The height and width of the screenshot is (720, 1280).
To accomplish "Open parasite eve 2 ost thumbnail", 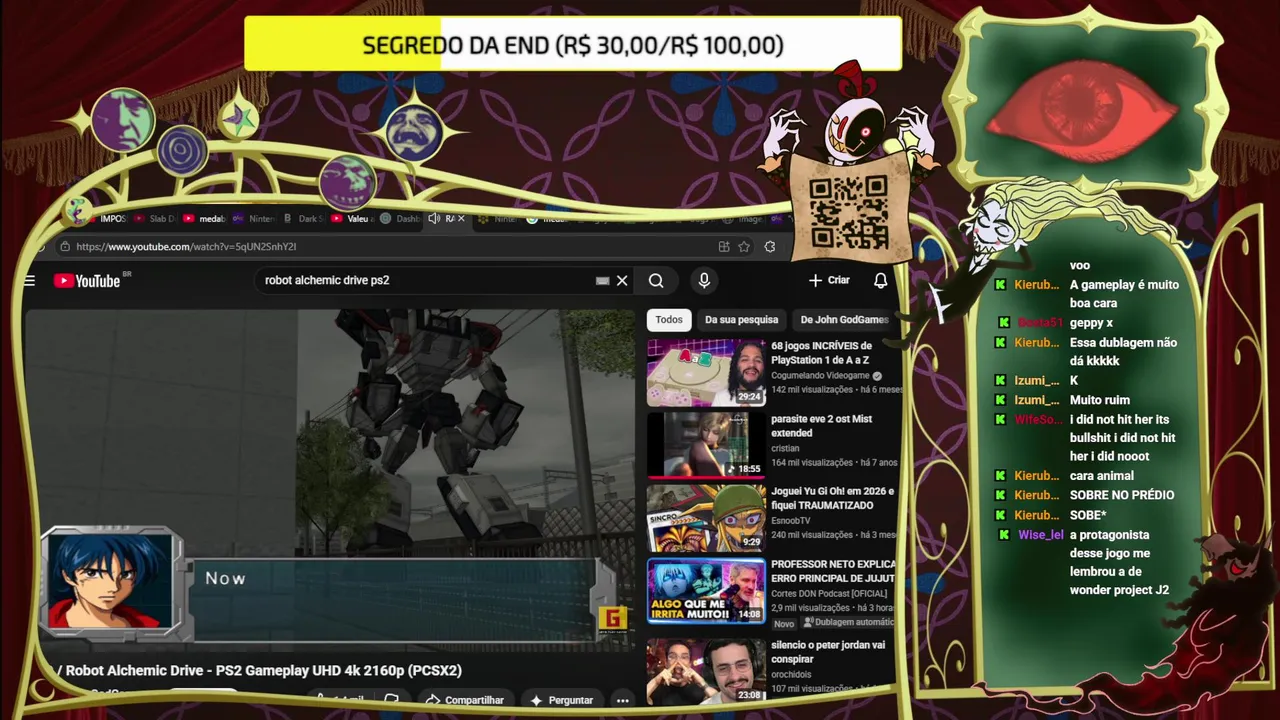I will (706, 445).
